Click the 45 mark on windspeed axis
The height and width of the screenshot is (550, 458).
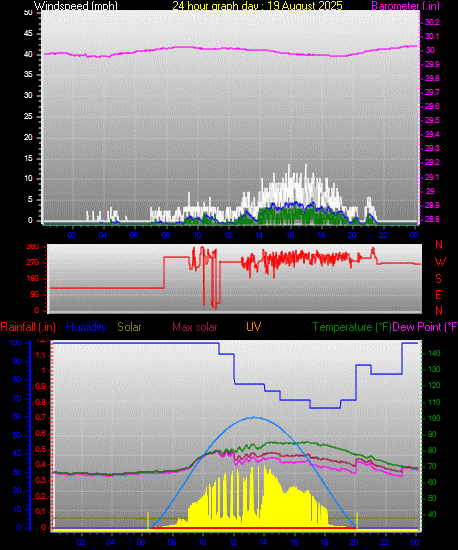[28, 34]
